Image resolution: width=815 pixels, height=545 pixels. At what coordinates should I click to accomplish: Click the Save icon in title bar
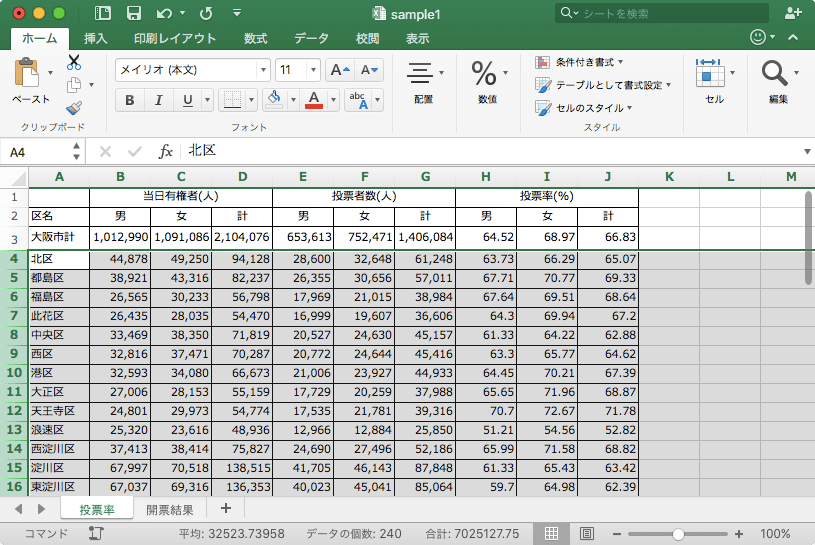click(133, 13)
